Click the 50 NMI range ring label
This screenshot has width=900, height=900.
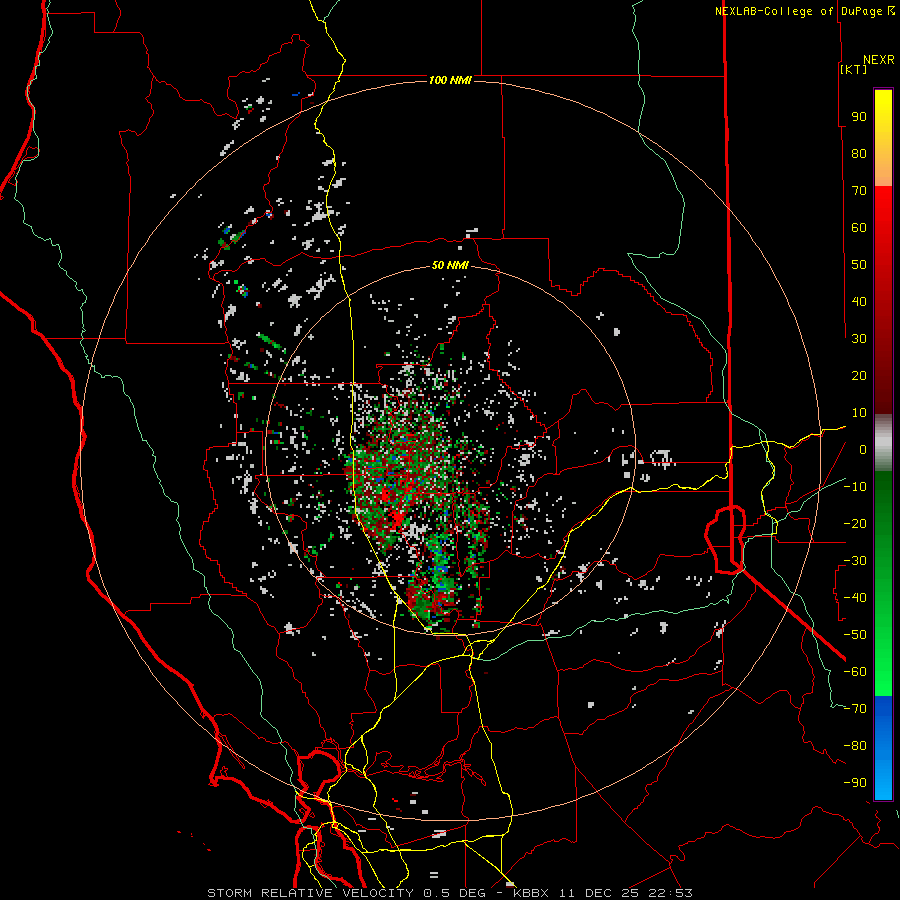coord(450,265)
